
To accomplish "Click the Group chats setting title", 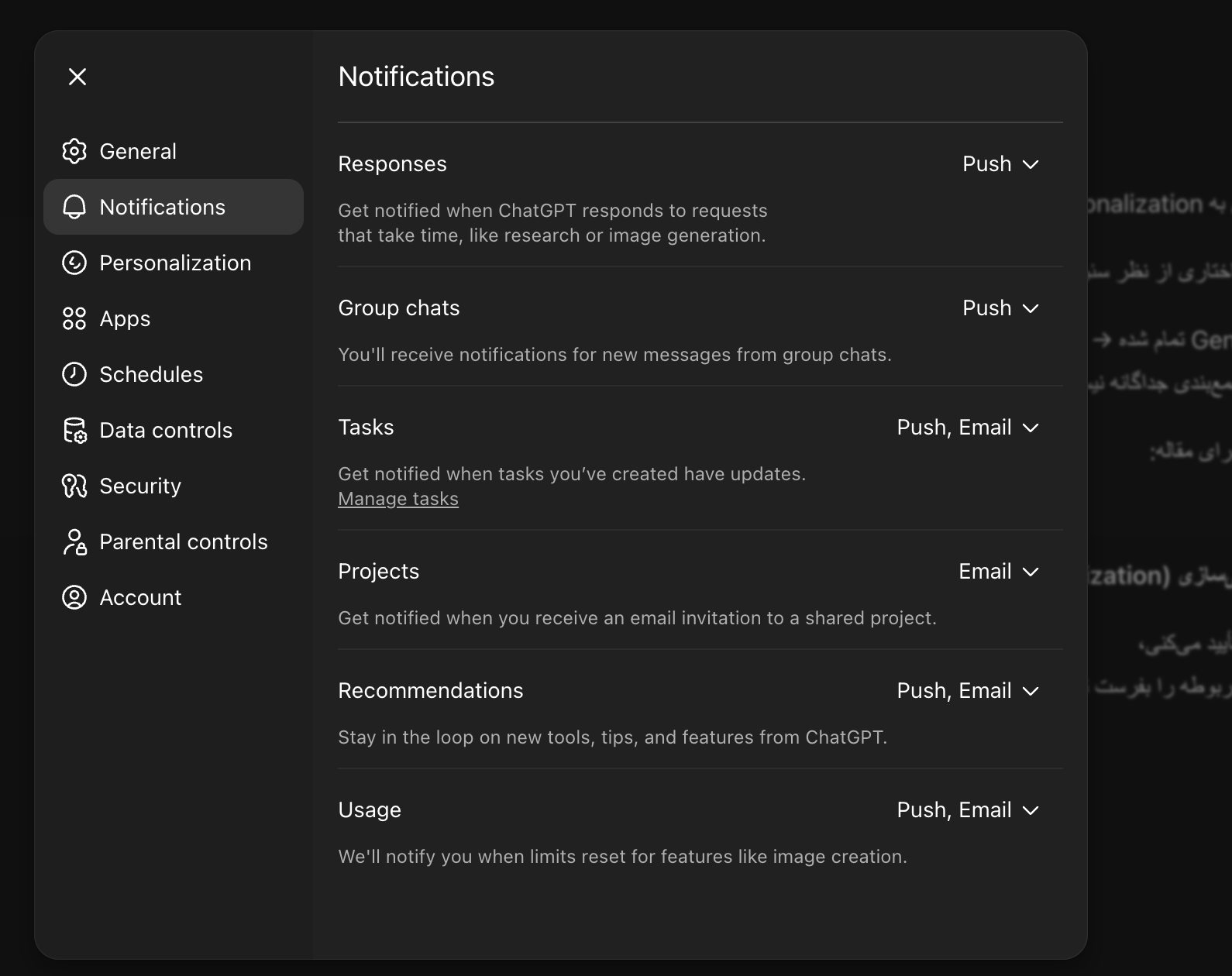I will pos(399,308).
